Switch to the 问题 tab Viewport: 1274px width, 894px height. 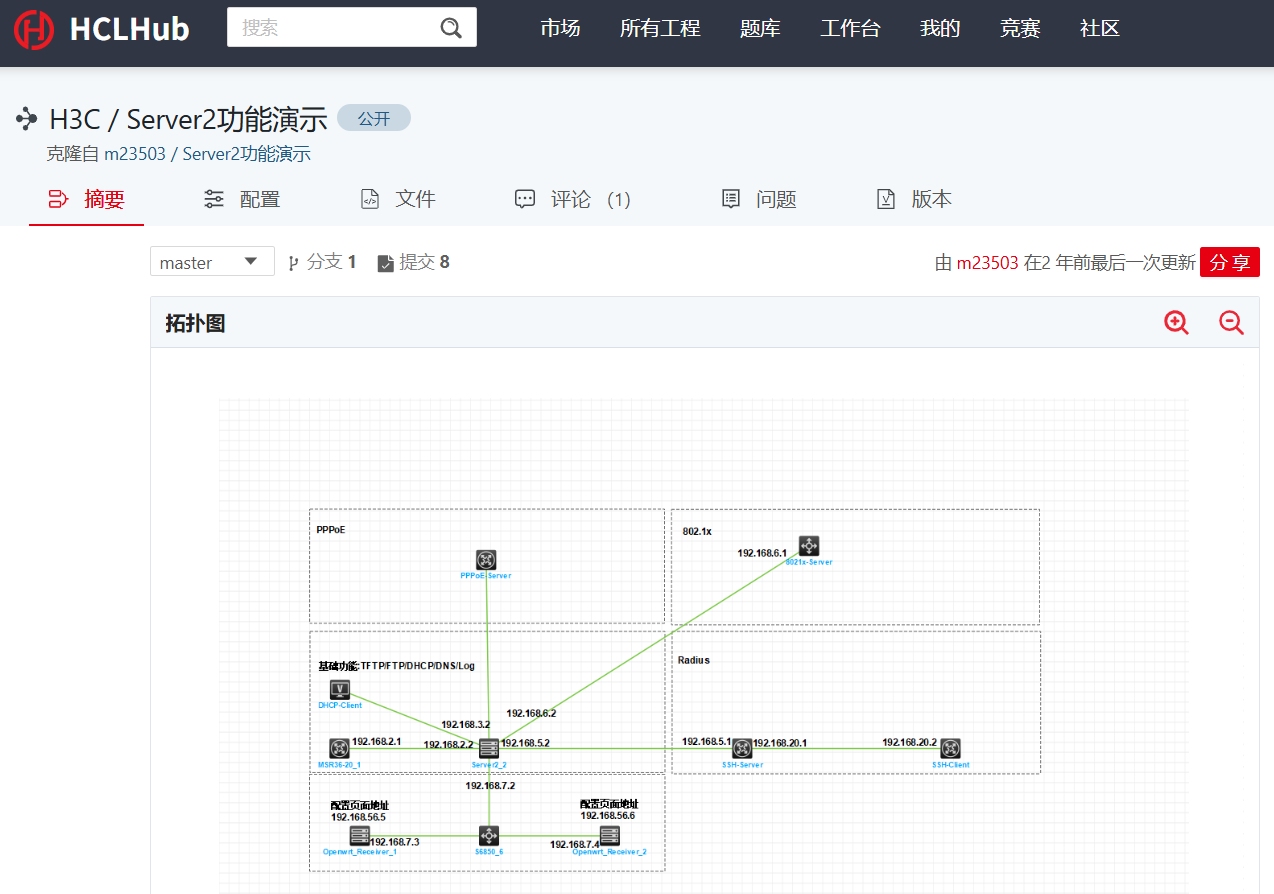759,199
